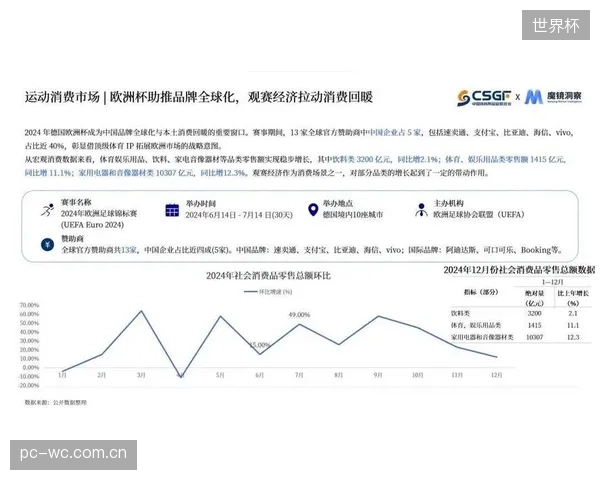
Task: Click the -20.00% y-axis label
Action: pyautogui.click(x=29, y=385)
